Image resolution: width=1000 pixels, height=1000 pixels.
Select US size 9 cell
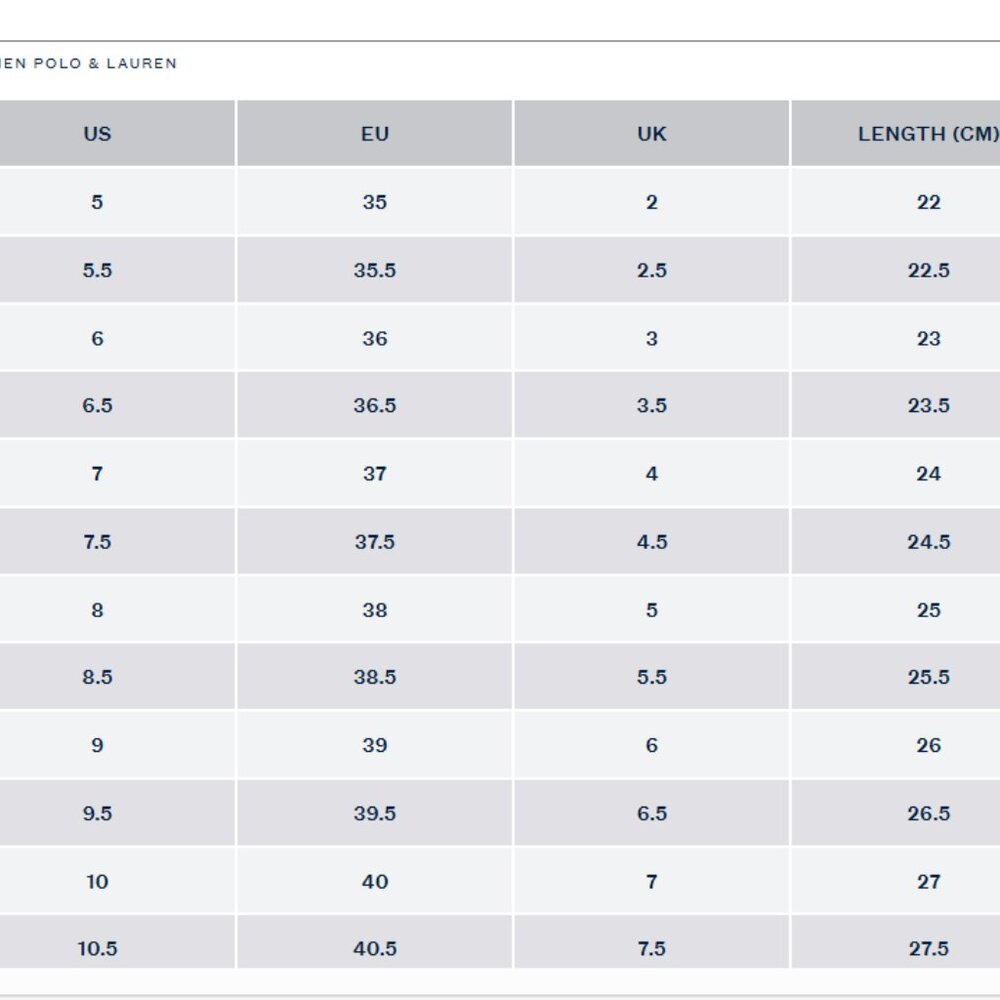point(97,745)
